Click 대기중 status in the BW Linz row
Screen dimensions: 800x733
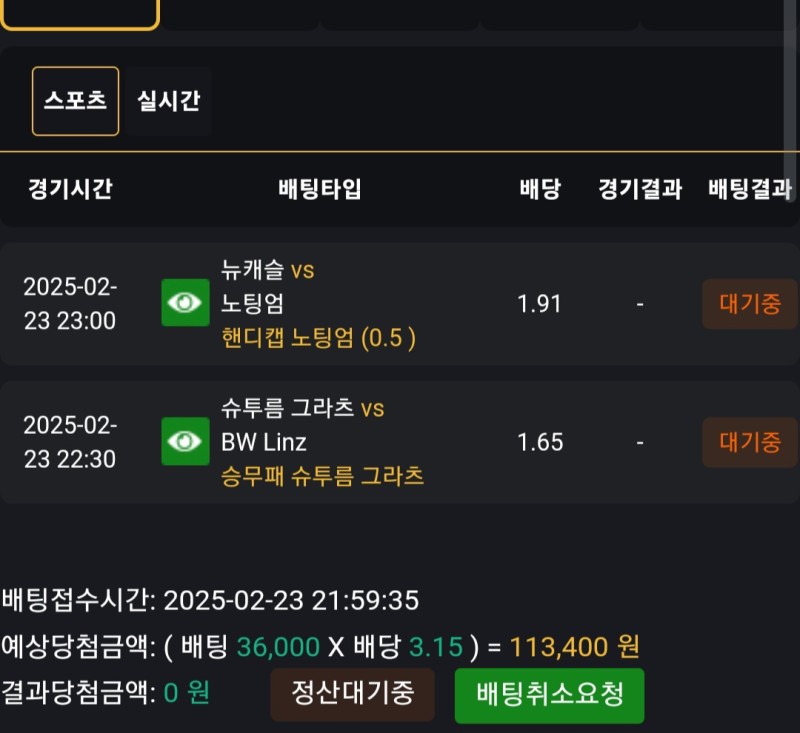click(749, 442)
